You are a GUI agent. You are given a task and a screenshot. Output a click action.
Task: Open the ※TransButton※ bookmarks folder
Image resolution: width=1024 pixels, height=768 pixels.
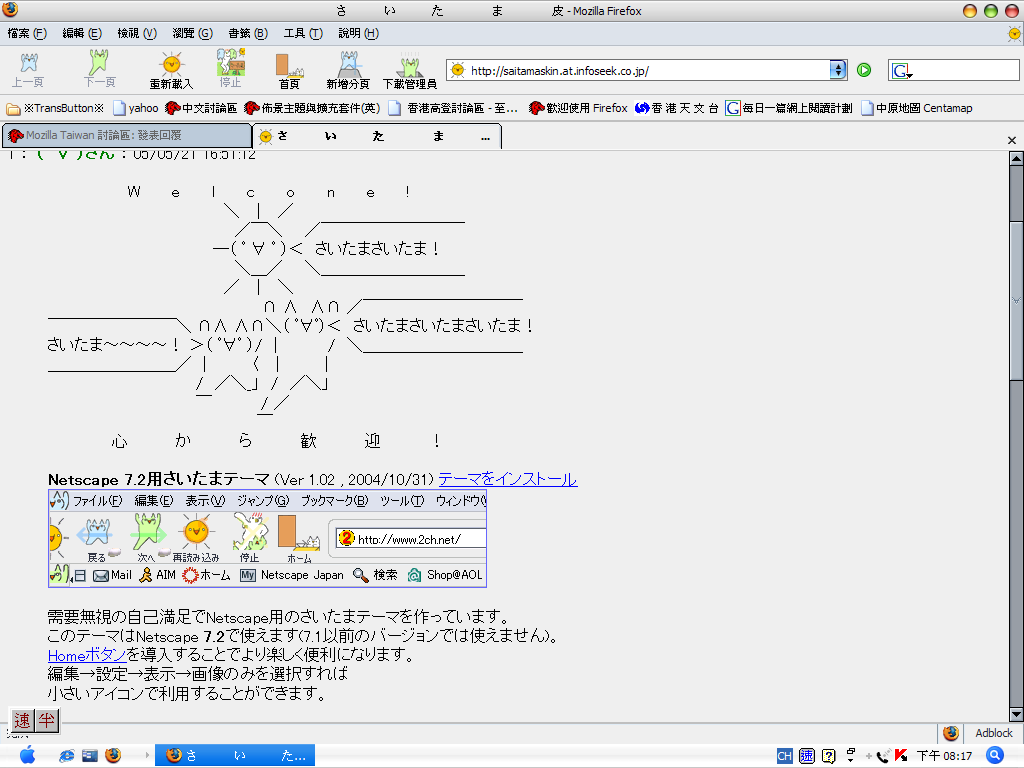(x=56, y=108)
